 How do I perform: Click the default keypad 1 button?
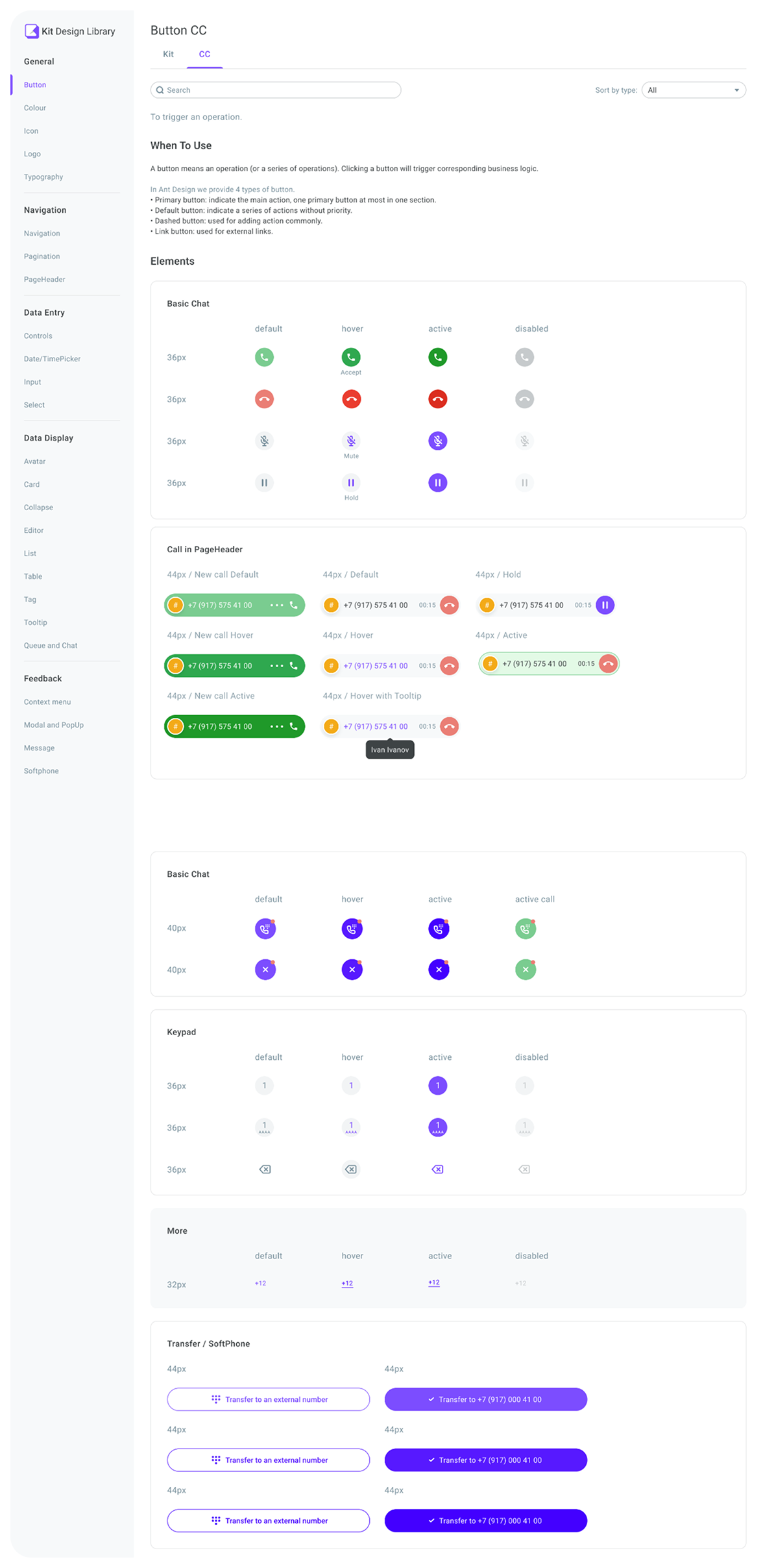(x=264, y=1085)
